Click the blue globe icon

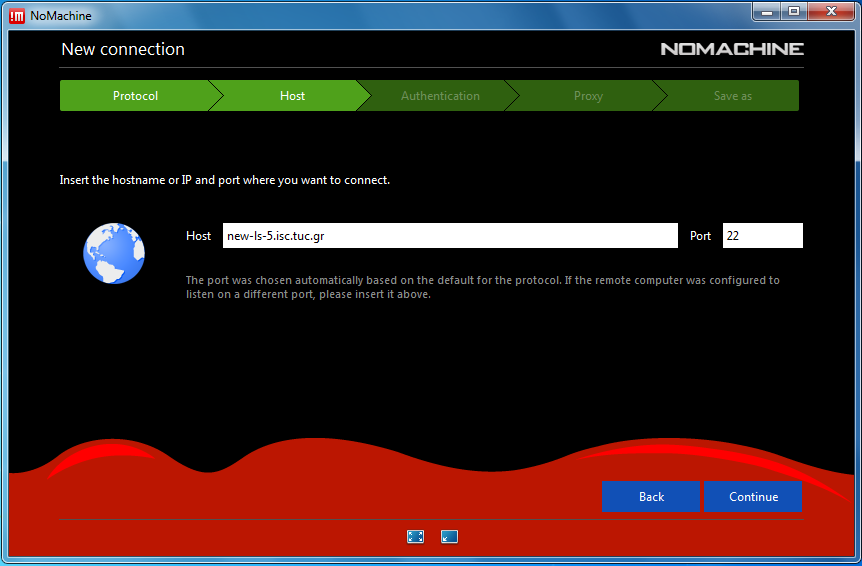coord(114,253)
